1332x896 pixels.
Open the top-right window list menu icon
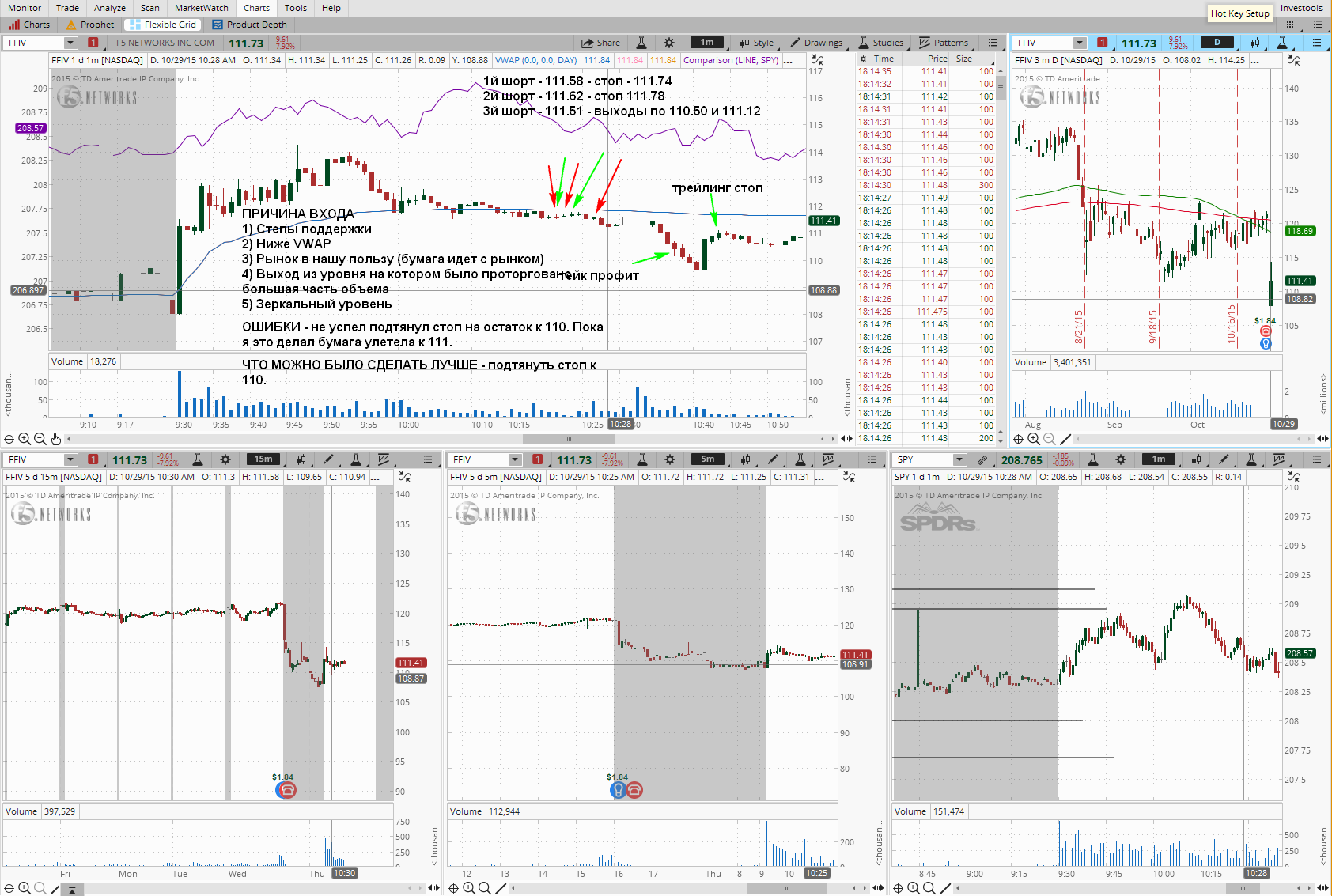(1316, 25)
